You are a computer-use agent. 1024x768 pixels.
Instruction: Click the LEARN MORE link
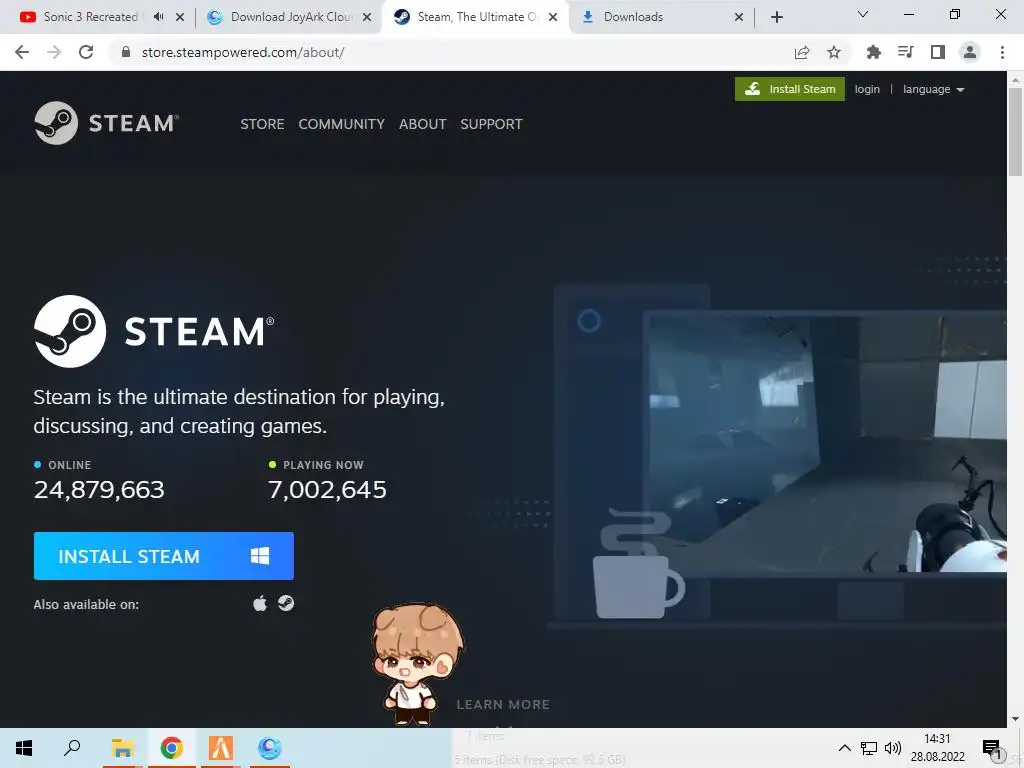(x=503, y=705)
